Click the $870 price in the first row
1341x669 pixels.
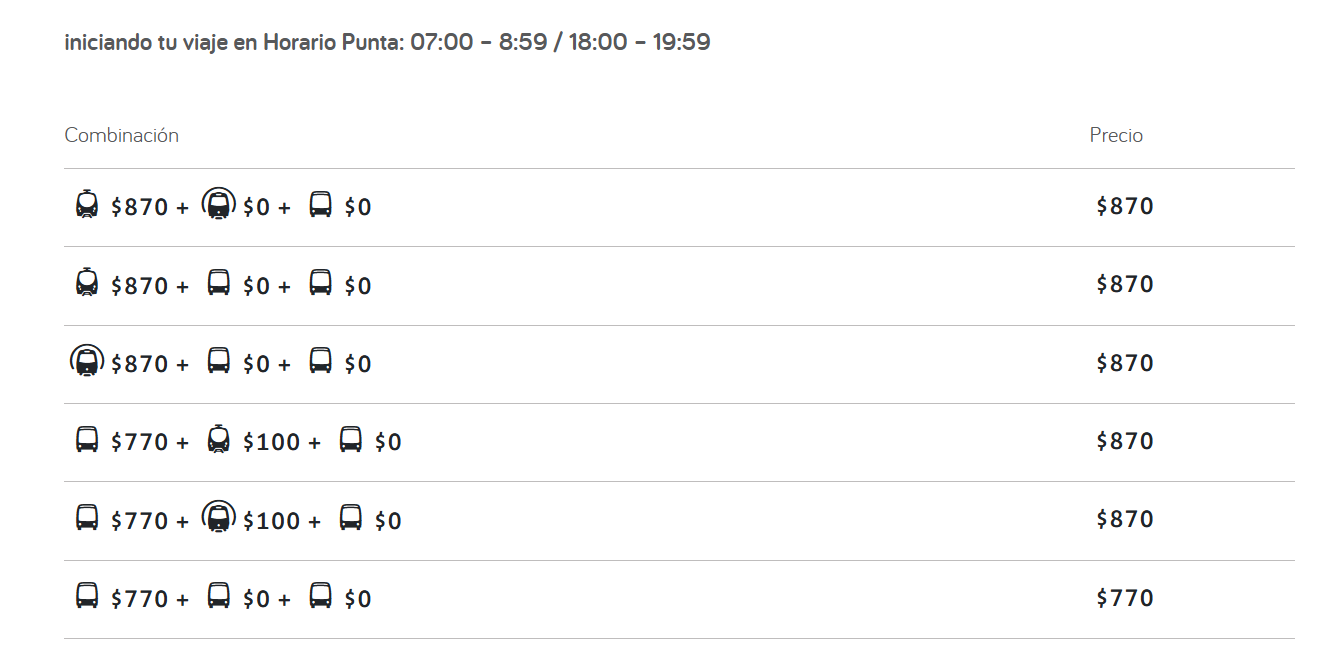tap(1125, 206)
